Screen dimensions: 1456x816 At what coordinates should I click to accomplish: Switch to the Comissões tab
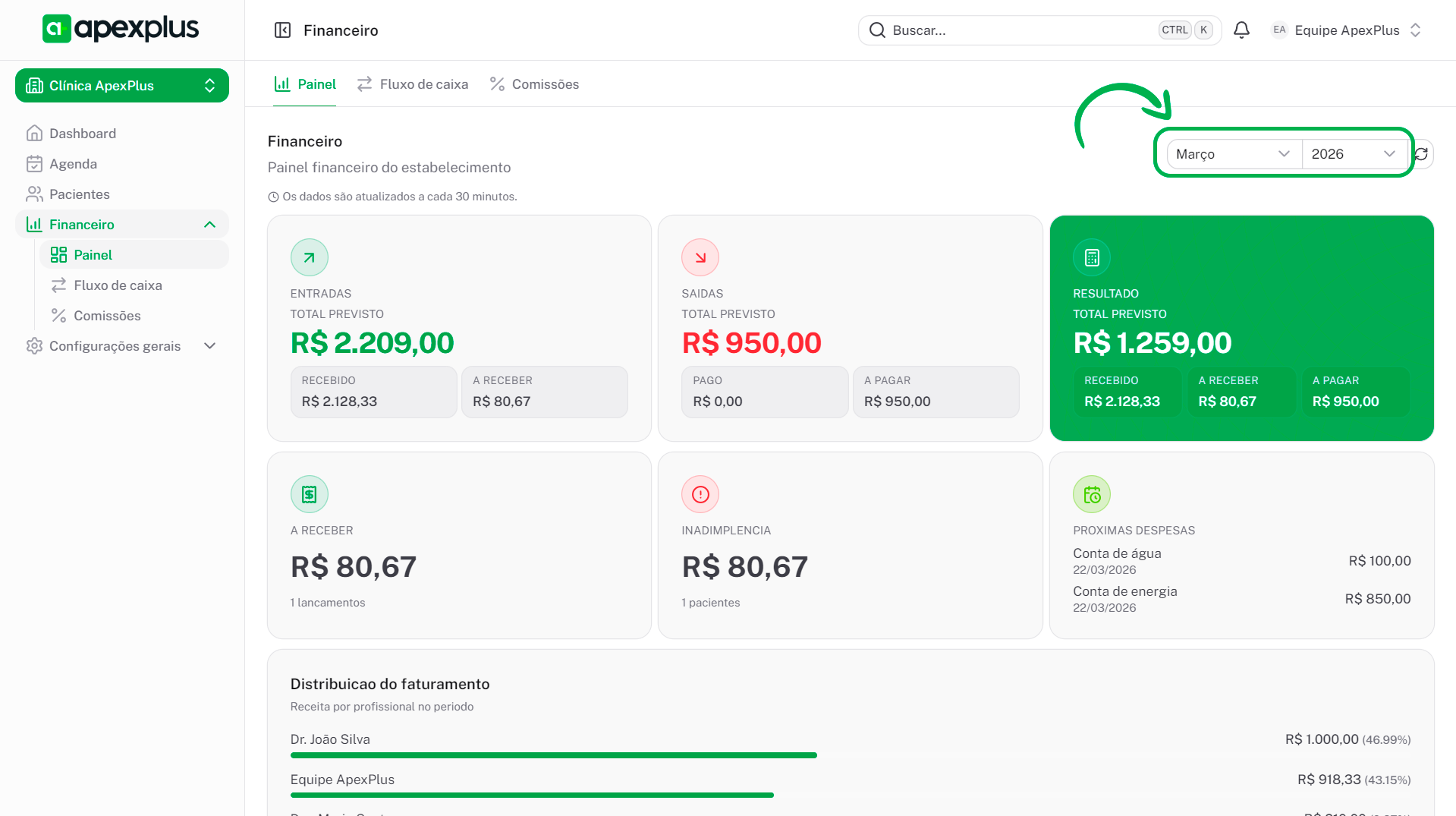[x=534, y=84]
